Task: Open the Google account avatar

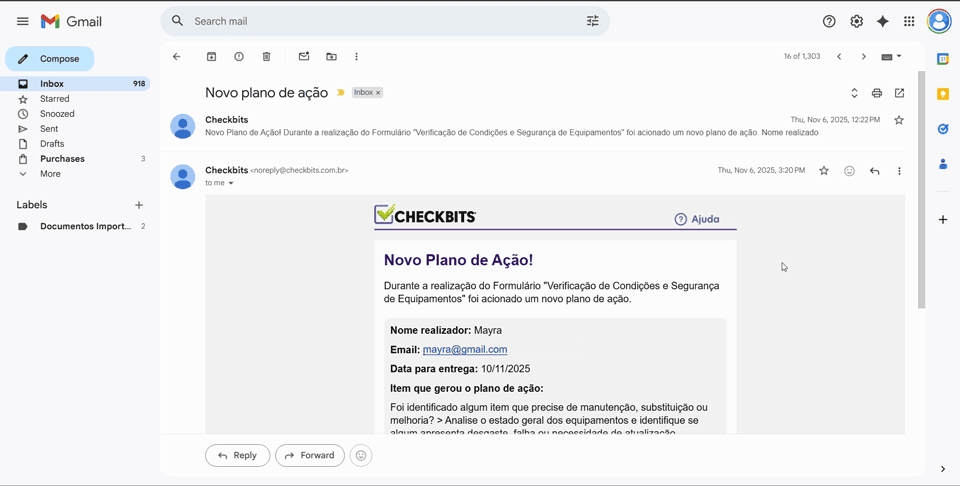Action: [x=939, y=21]
